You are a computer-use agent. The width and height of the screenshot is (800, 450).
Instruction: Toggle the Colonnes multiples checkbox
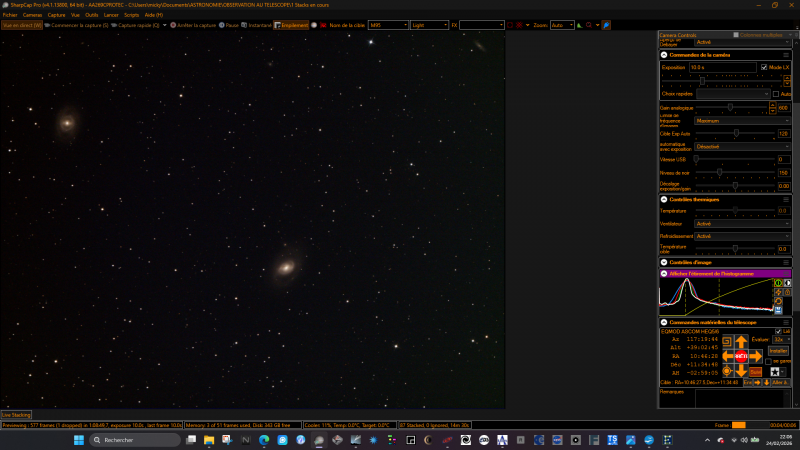coord(736,35)
